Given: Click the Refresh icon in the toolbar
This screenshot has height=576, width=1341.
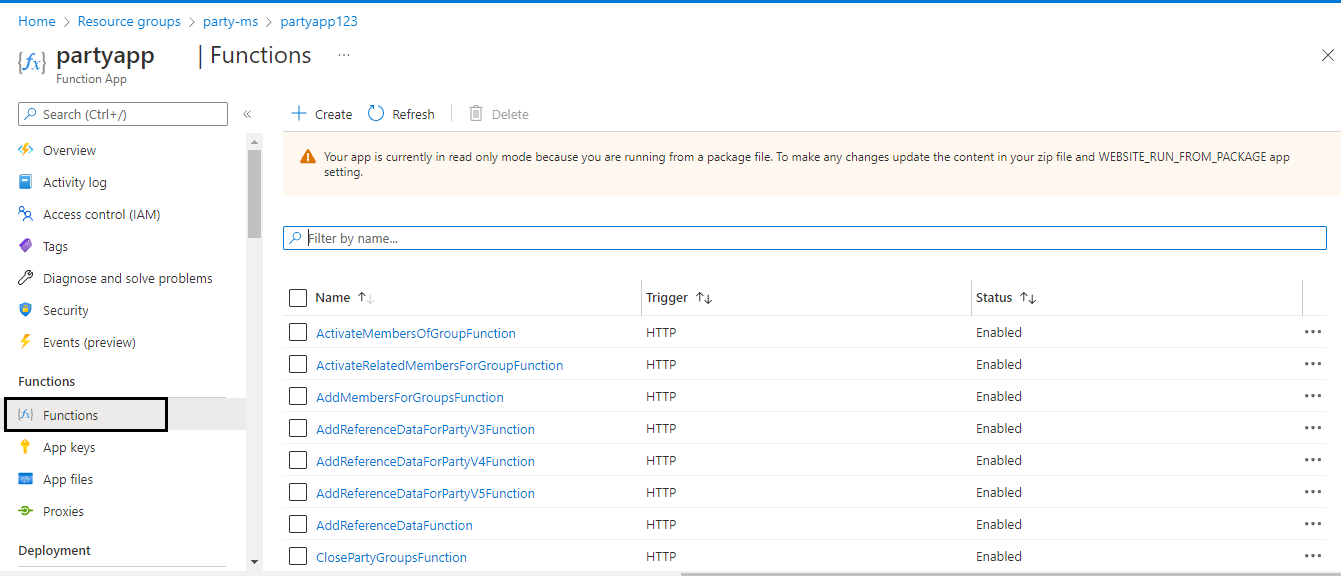Looking at the screenshot, I should click(x=376, y=113).
